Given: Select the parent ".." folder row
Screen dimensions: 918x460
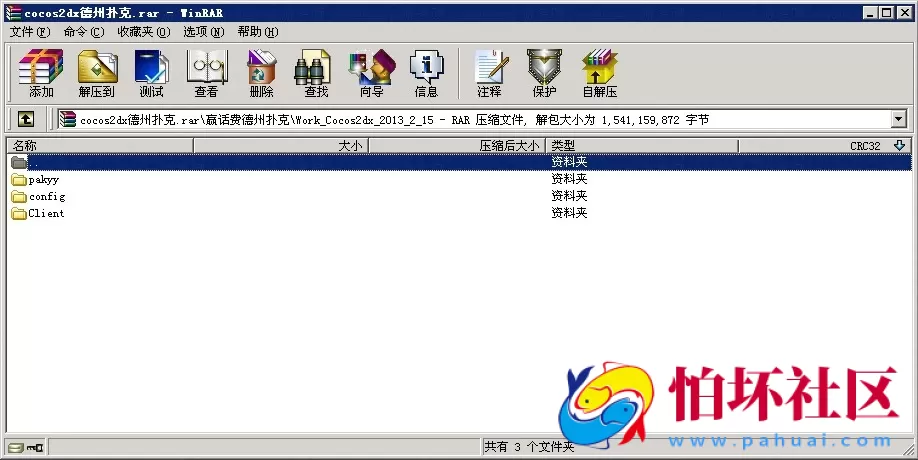Looking at the screenshot, I should 459,162.
